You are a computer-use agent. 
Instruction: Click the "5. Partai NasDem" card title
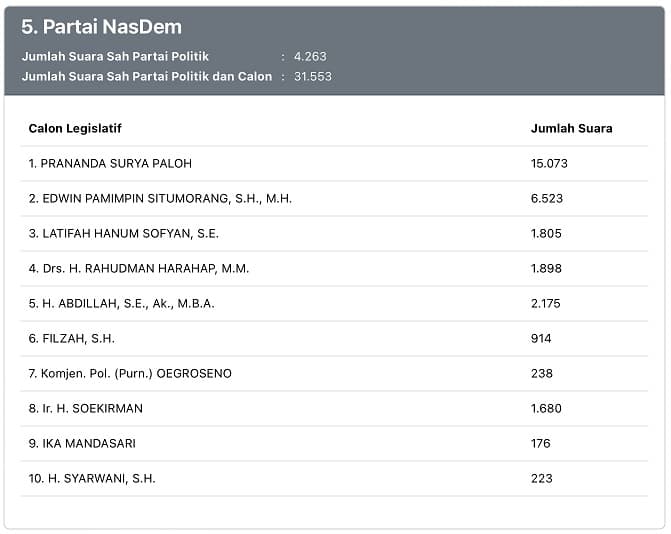(x=101, y=27)
